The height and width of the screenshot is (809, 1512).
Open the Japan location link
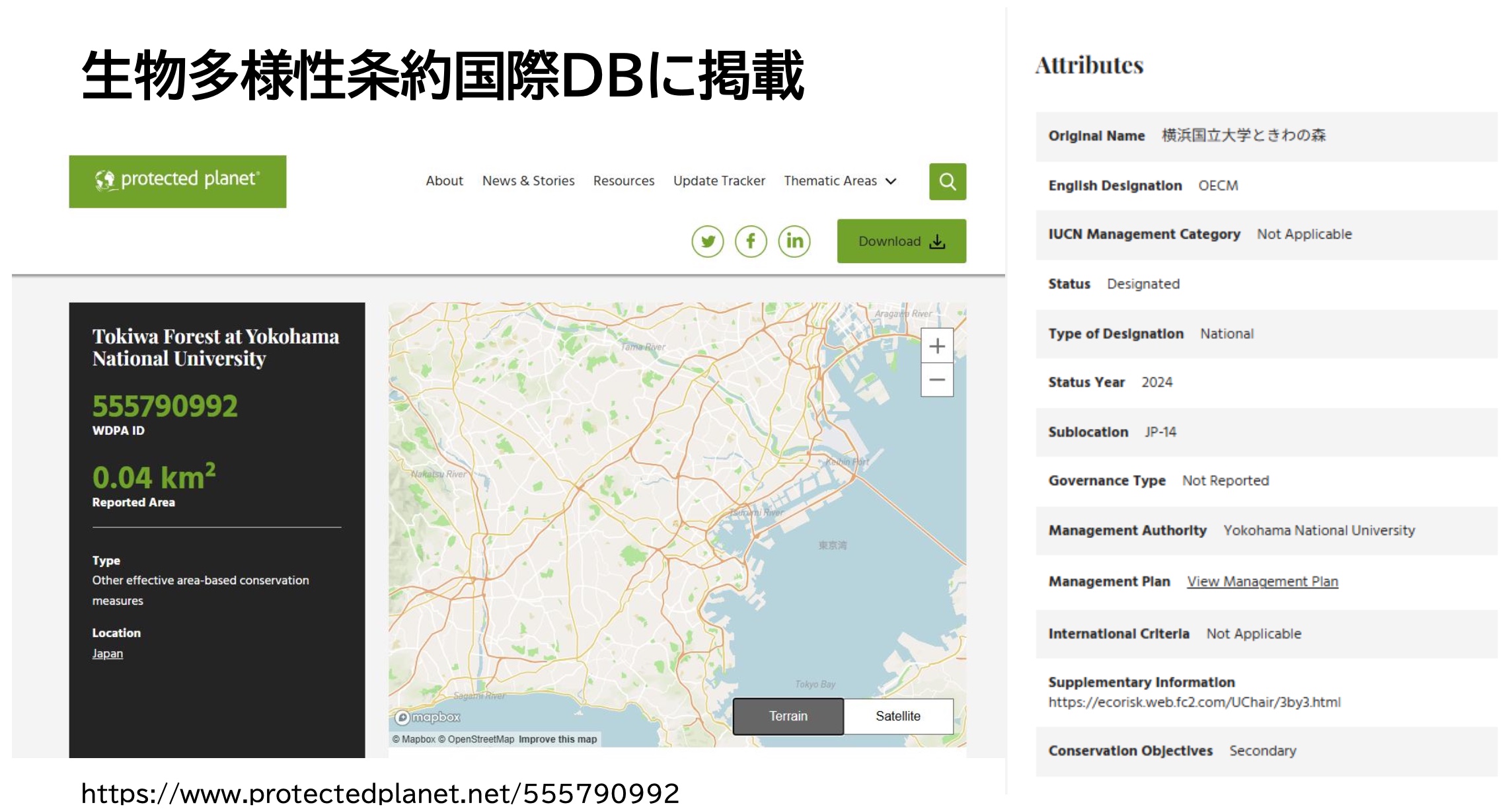click(107, 653)
